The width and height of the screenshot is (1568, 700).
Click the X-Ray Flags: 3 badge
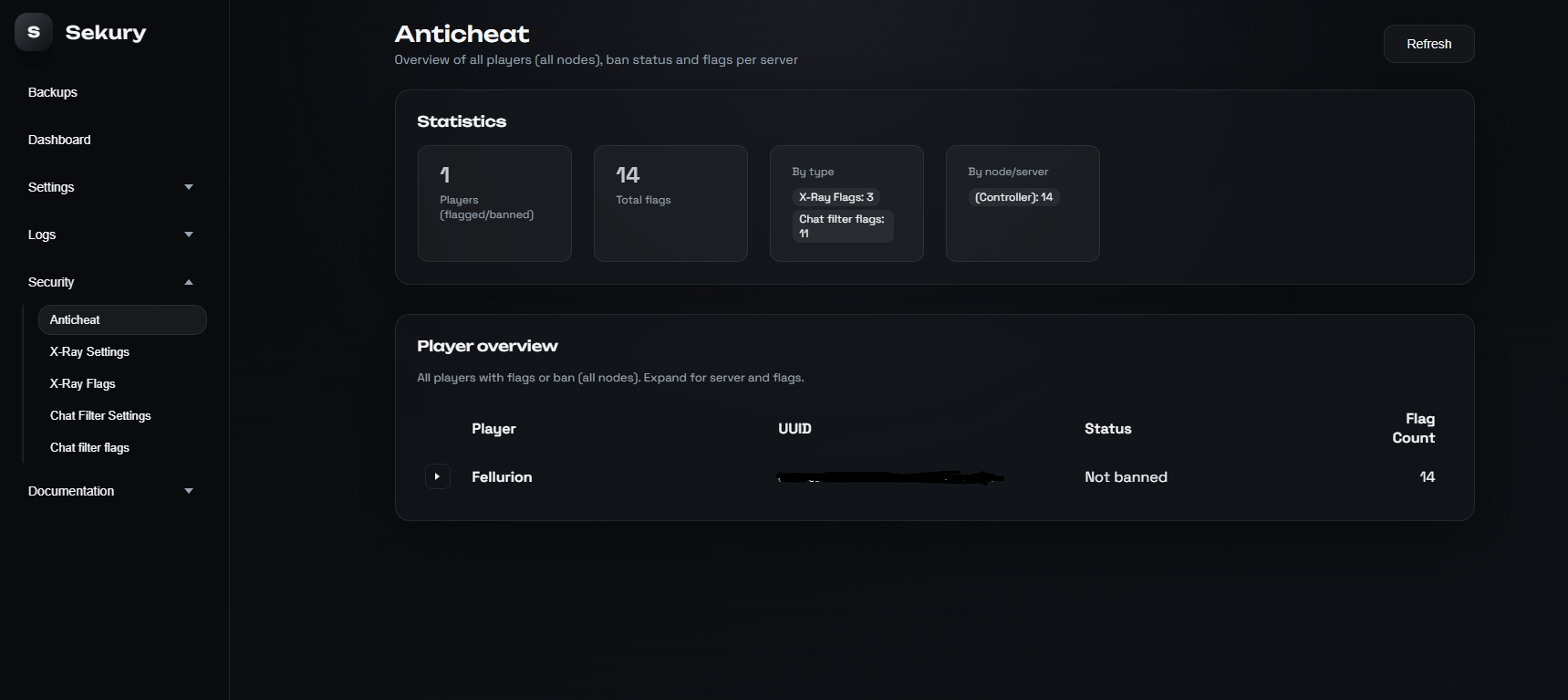(x=836, y=197)
